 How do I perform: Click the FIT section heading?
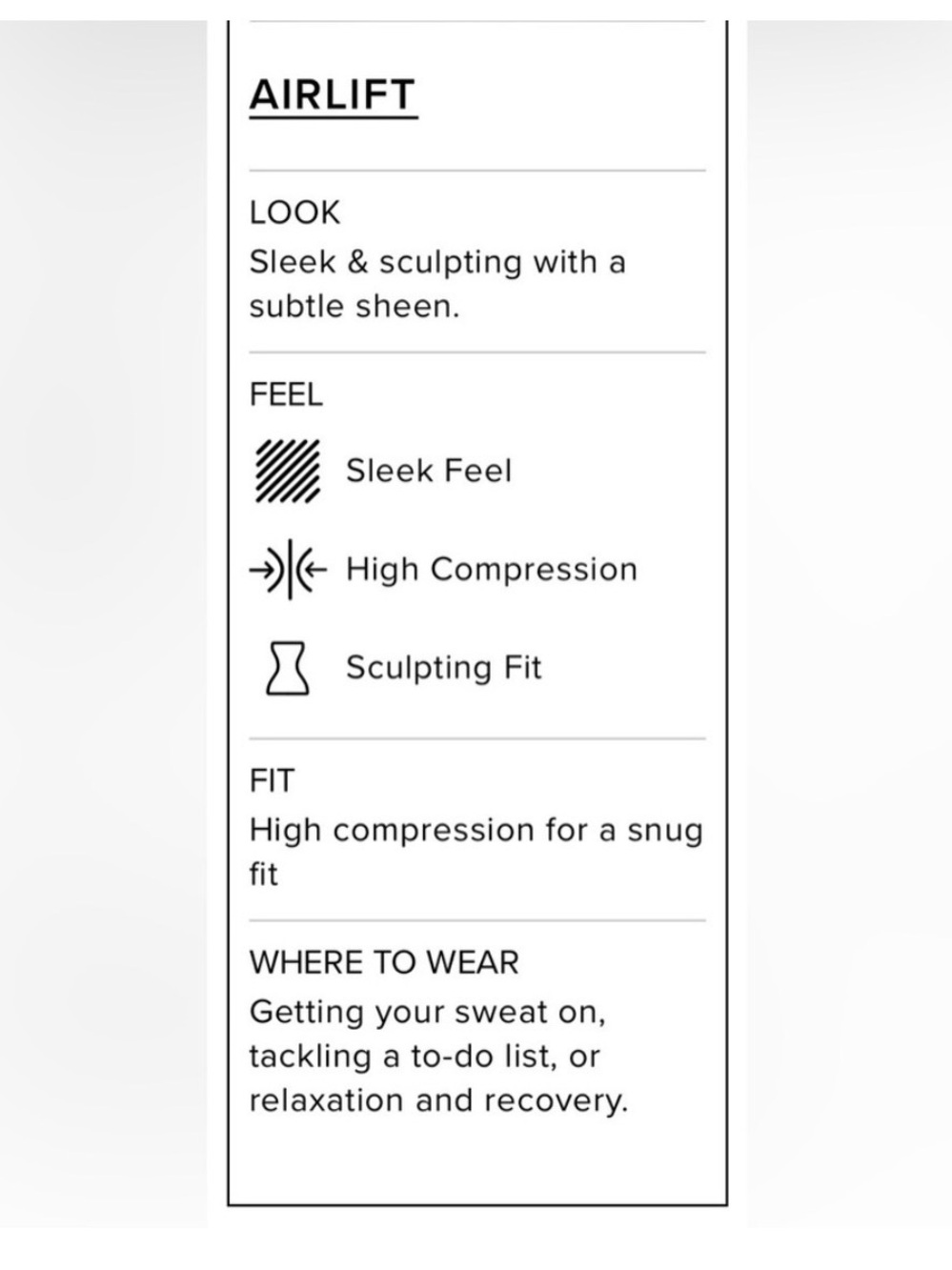(272, 781)
